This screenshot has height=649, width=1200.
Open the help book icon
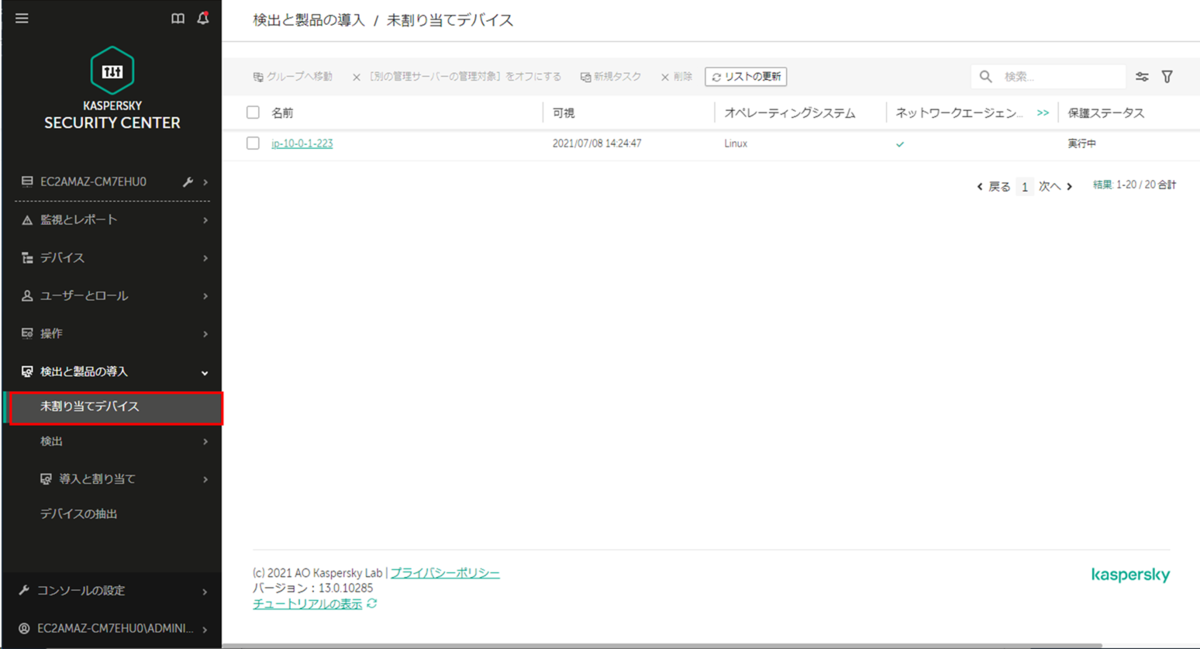click(178, 18)
